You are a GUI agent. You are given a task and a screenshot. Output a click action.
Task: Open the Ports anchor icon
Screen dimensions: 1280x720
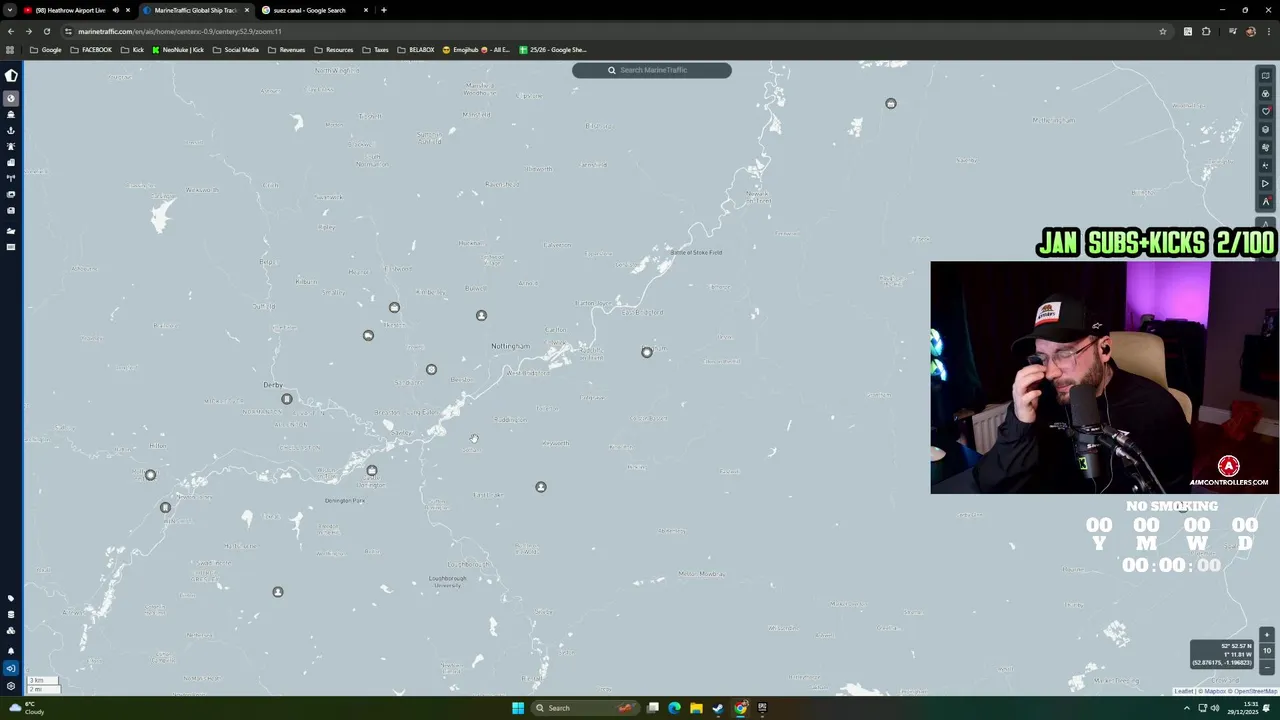11,130
